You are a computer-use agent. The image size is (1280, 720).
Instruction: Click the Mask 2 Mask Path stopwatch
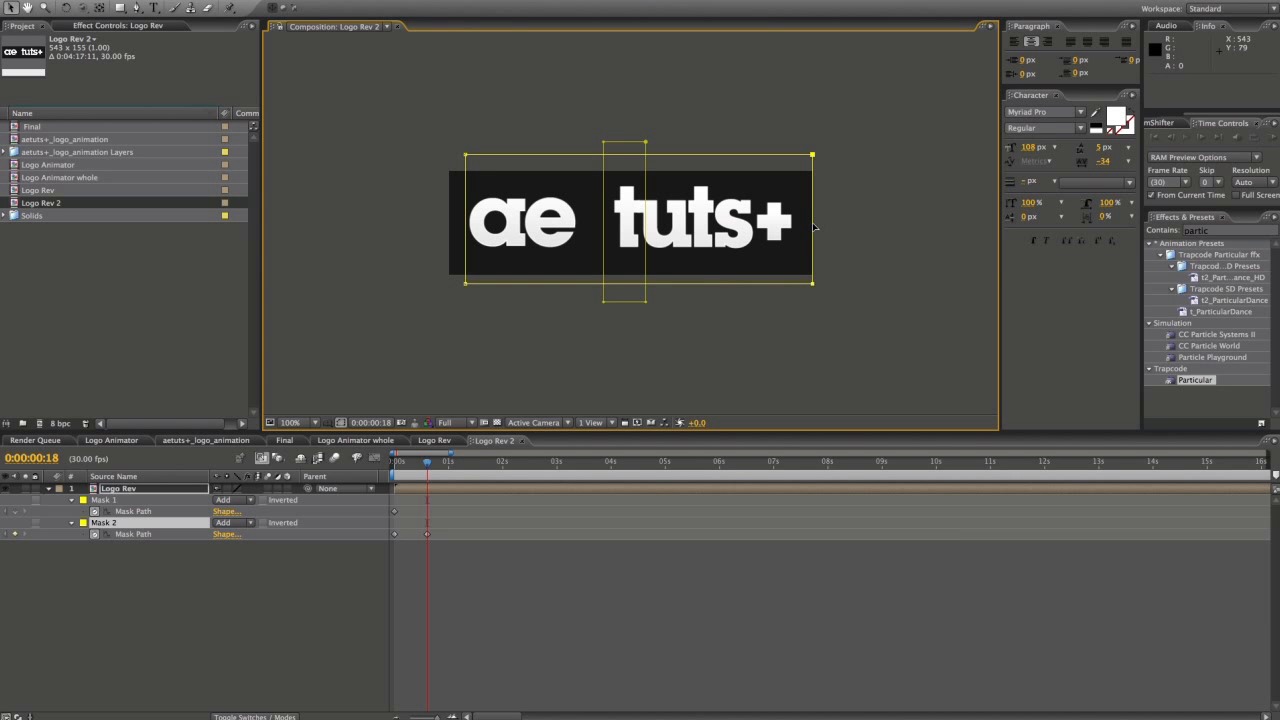pyautogui.click(x=94, y=534)
